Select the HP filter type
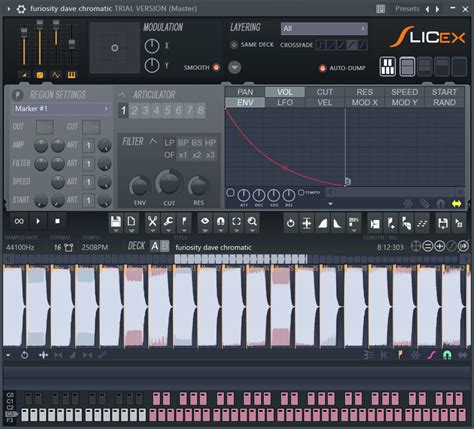Image resolution: width=474 pixels, height=429 pixels. tap(210, 143)
